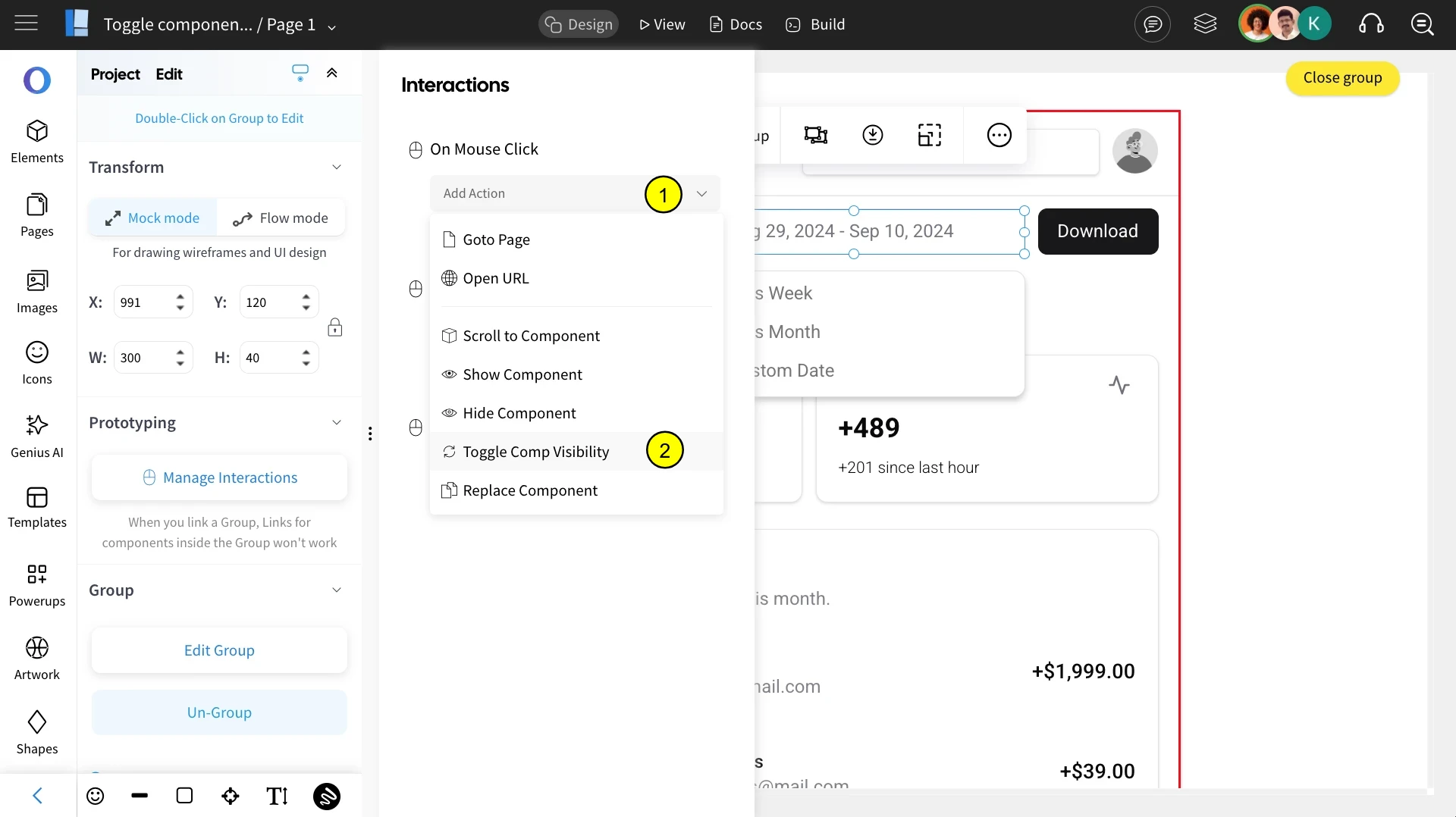Switch to Flow mode
This screenshot has width=1456, height=817.
[281, 218]
